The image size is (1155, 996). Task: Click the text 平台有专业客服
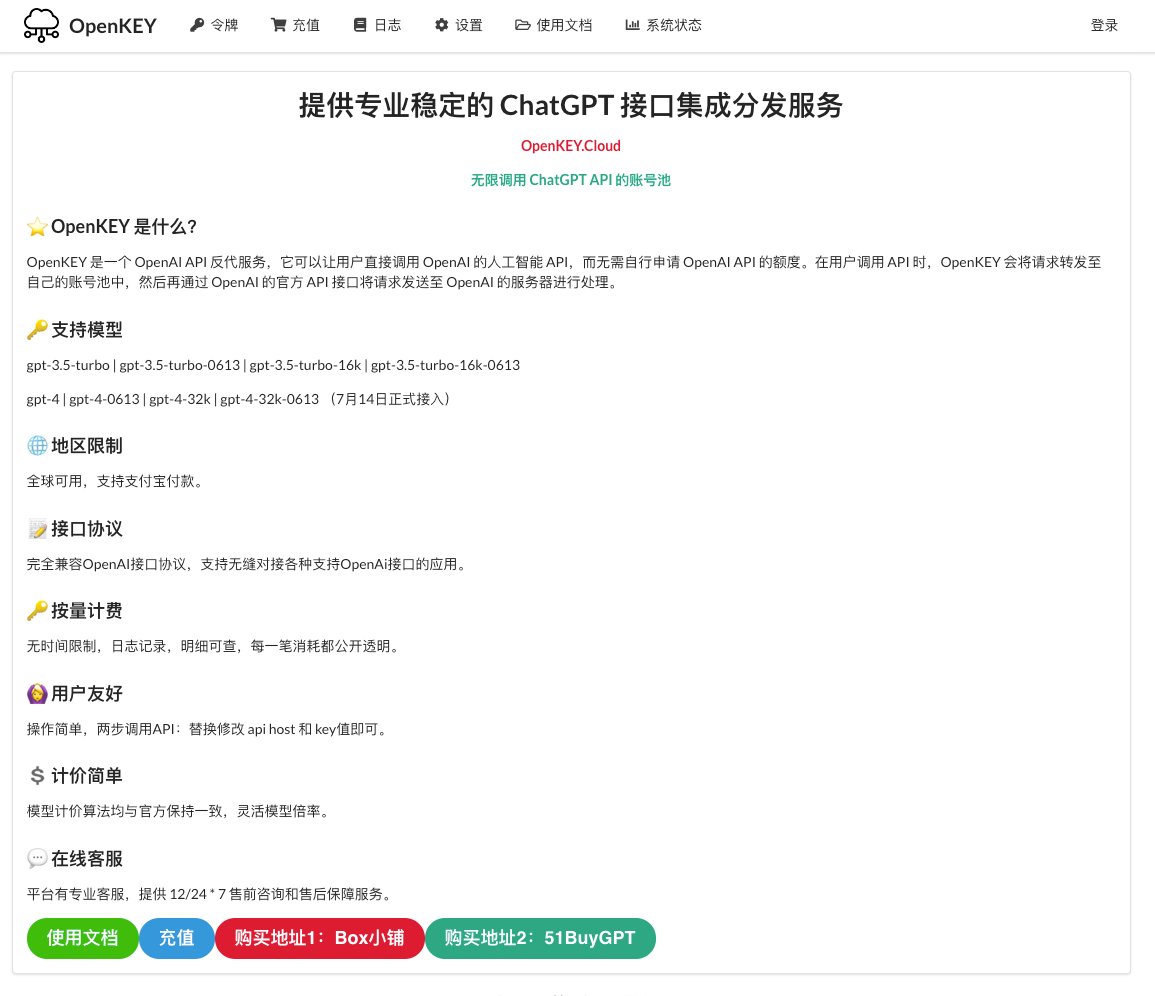pyautogui.click(x=76, y=894)
